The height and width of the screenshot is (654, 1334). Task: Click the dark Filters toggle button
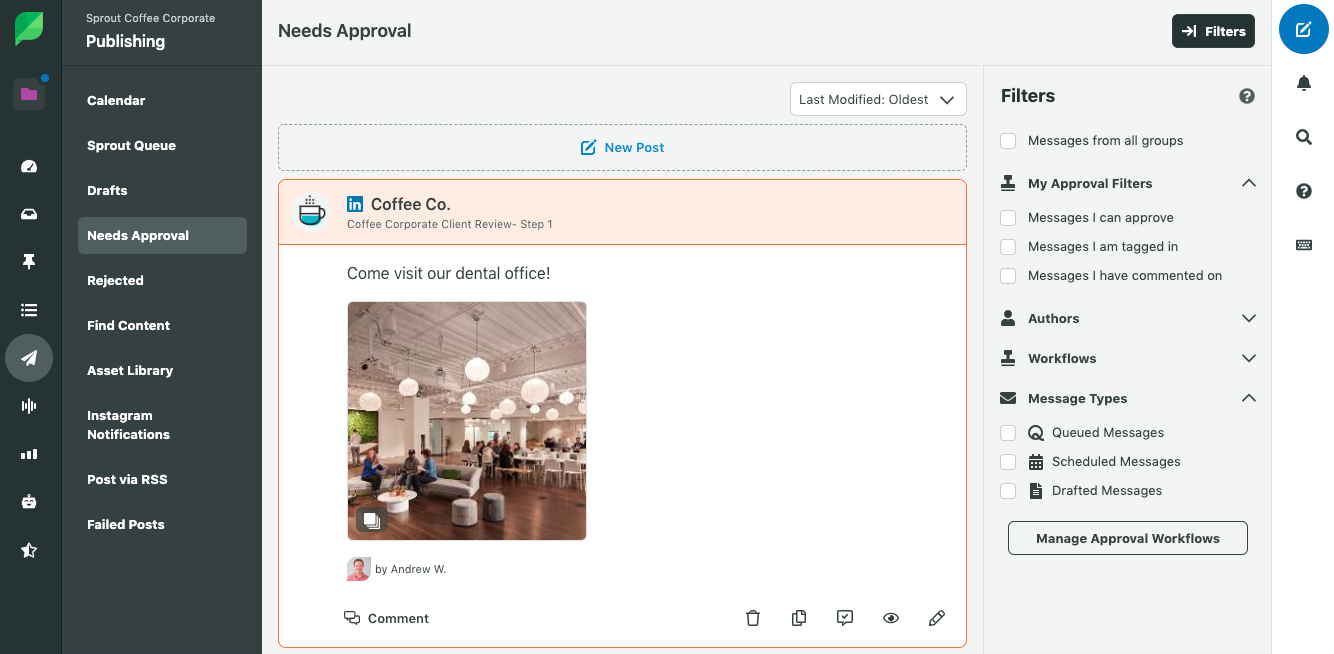click(1213, 31)
